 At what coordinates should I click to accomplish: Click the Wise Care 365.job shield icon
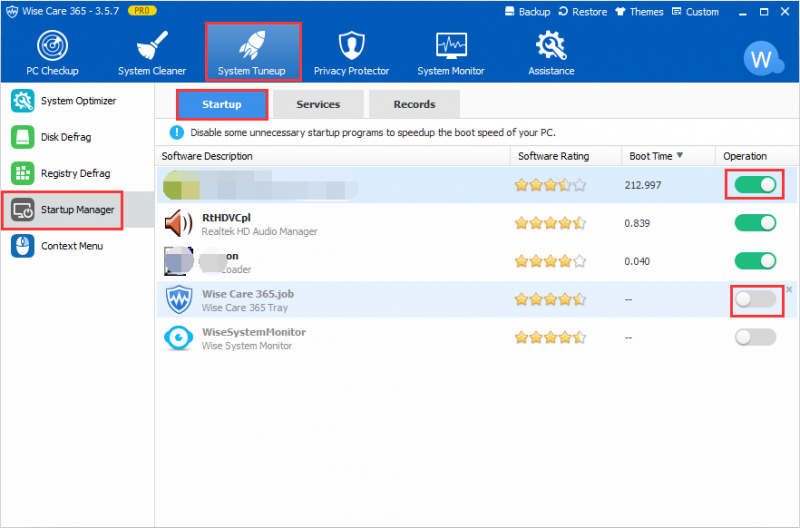(179, 299)
